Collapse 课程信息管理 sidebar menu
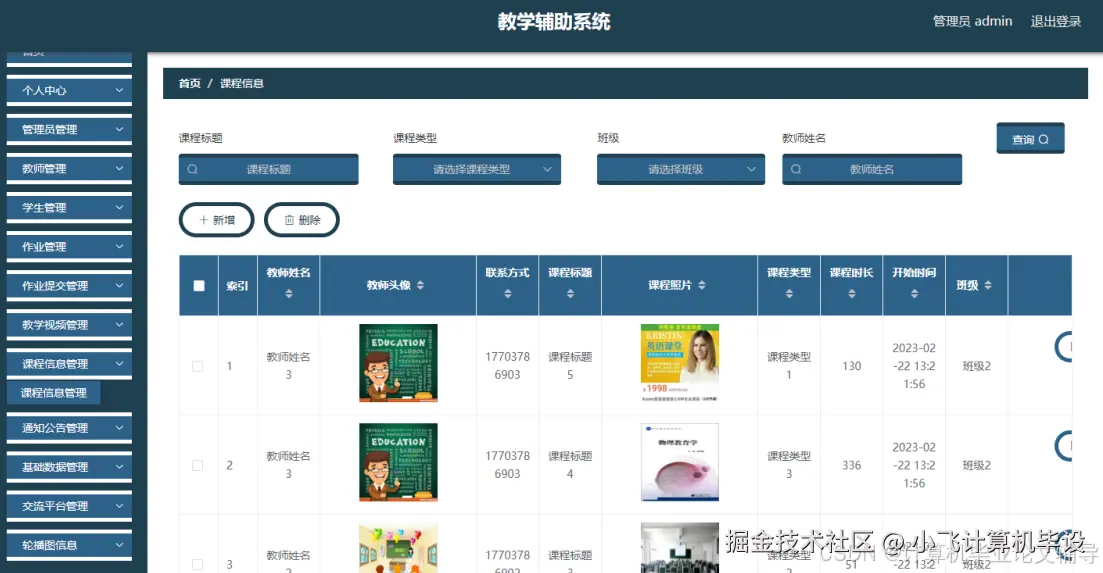Viewport: 1103px width, 573px height. pos(69,363)
